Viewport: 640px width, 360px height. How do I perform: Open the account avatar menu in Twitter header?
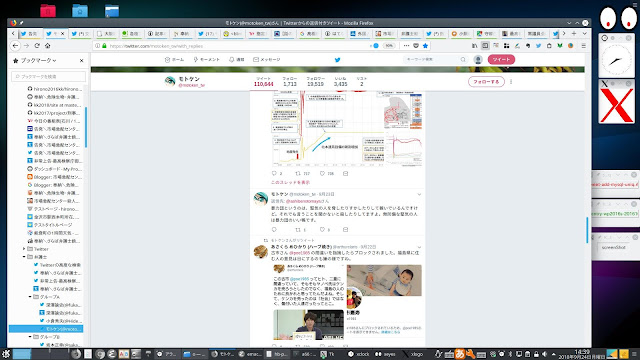(x=478, y=60)
